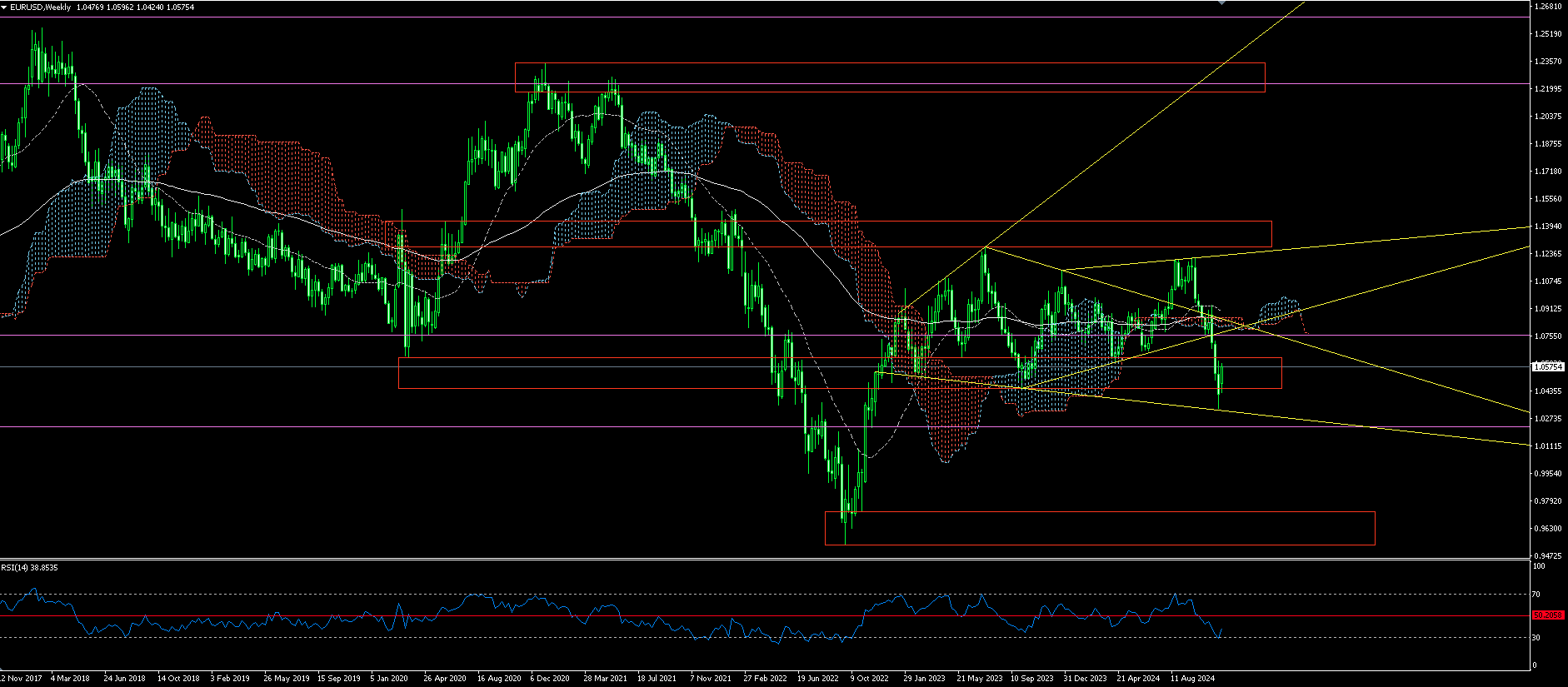The image size is (1568, 687).
Task: Click the 0.96300 price scale label
Action: pyautogui.click(x=1547, y=528)
